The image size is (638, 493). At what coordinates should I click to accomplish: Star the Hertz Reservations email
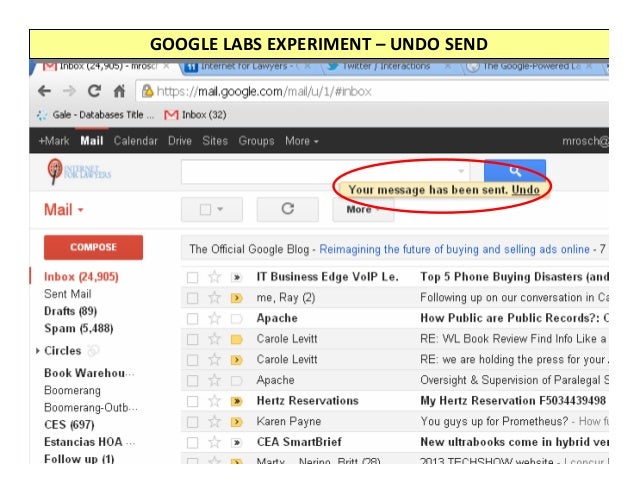point(214,401)
